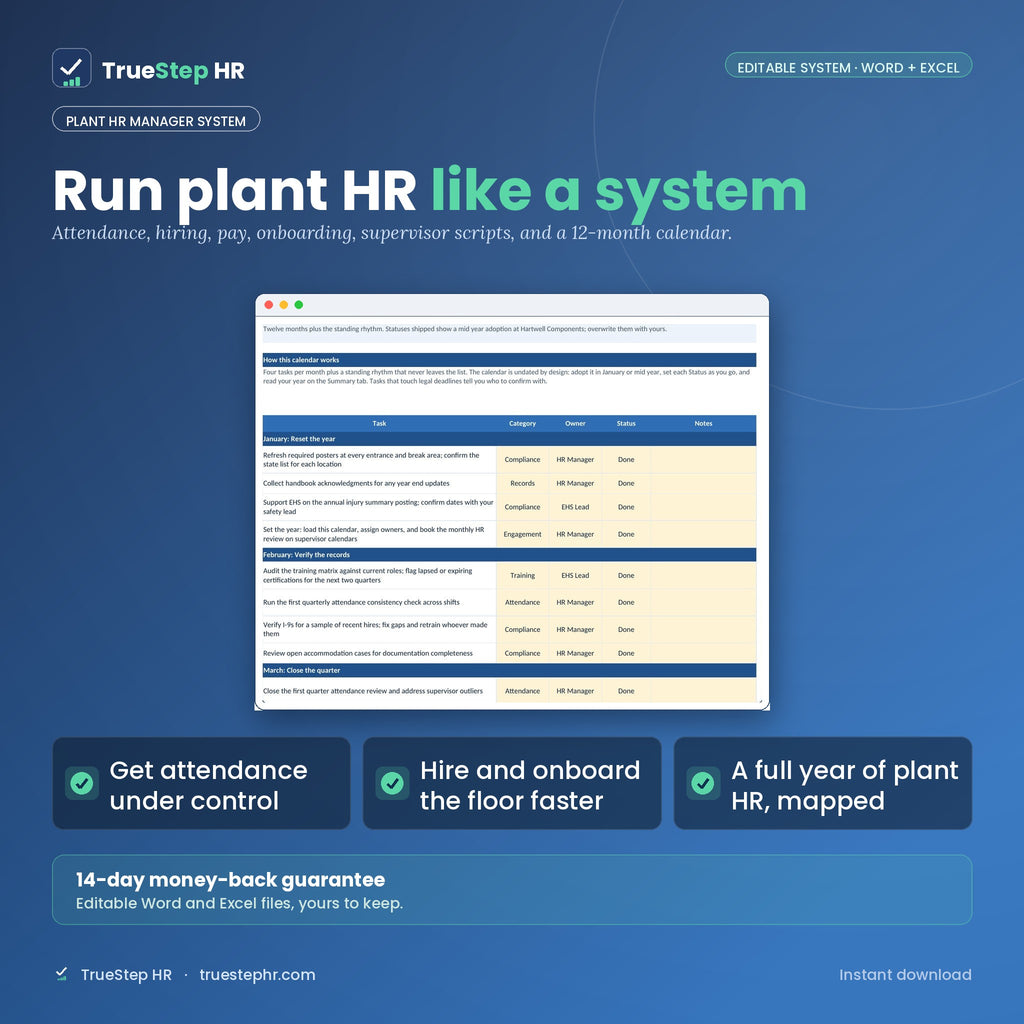This screenshot has height=1024, width=1024.
Task: Click the Collect handbook acknowledgments task cell
Action: tap(379, 483)
